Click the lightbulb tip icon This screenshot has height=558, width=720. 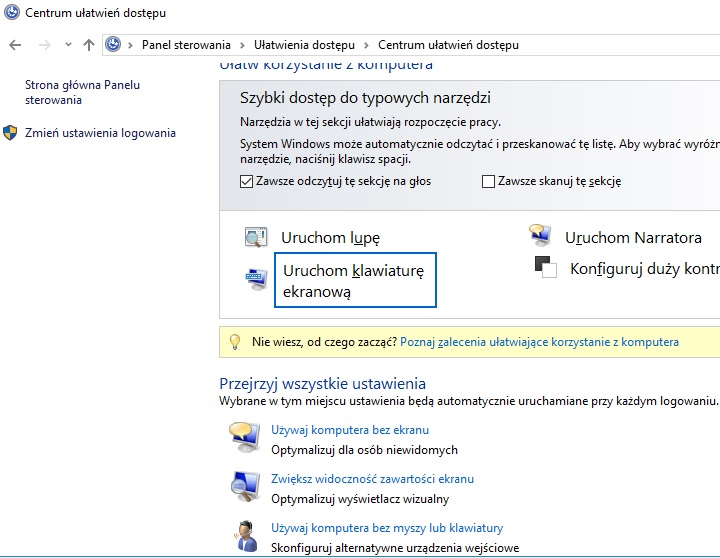tap(235, 342)
